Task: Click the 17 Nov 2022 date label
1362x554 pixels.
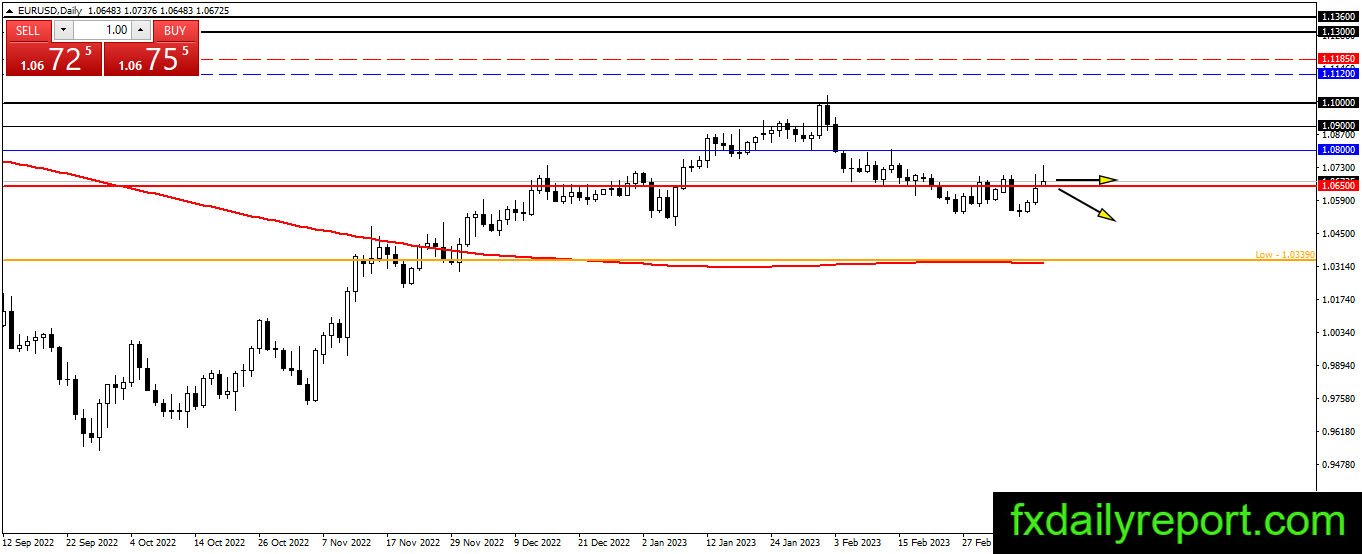Action: 413,543
